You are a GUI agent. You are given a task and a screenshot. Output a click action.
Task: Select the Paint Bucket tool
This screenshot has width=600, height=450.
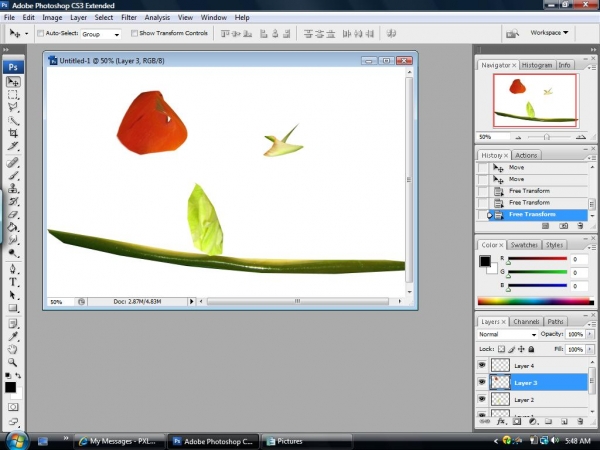click(13, 227)
